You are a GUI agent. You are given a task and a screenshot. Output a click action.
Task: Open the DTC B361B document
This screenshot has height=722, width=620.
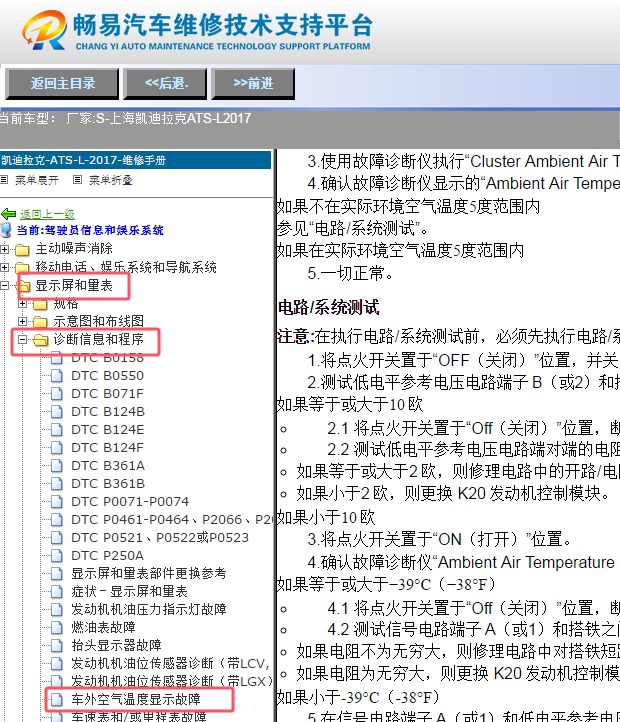point(108,483)
